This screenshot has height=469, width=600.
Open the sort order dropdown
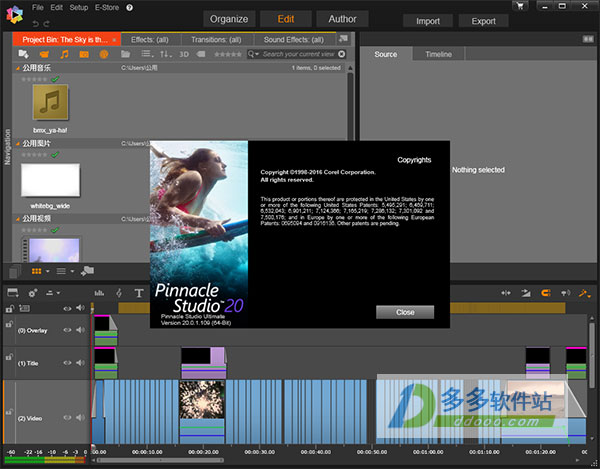coord(166,54)
